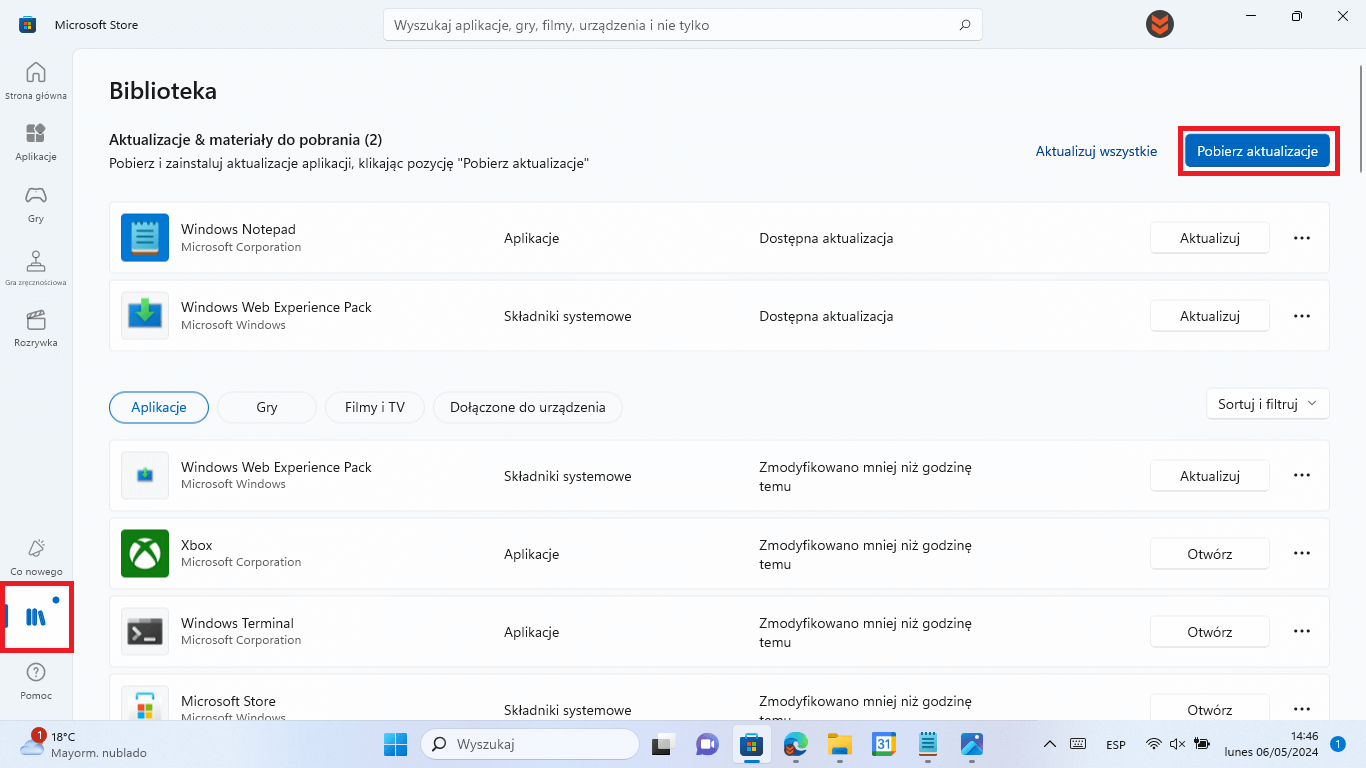This screenshot has width=1366, height=768.
Task: Open more options for Windows Terminal row
Action: (1302, 631)
